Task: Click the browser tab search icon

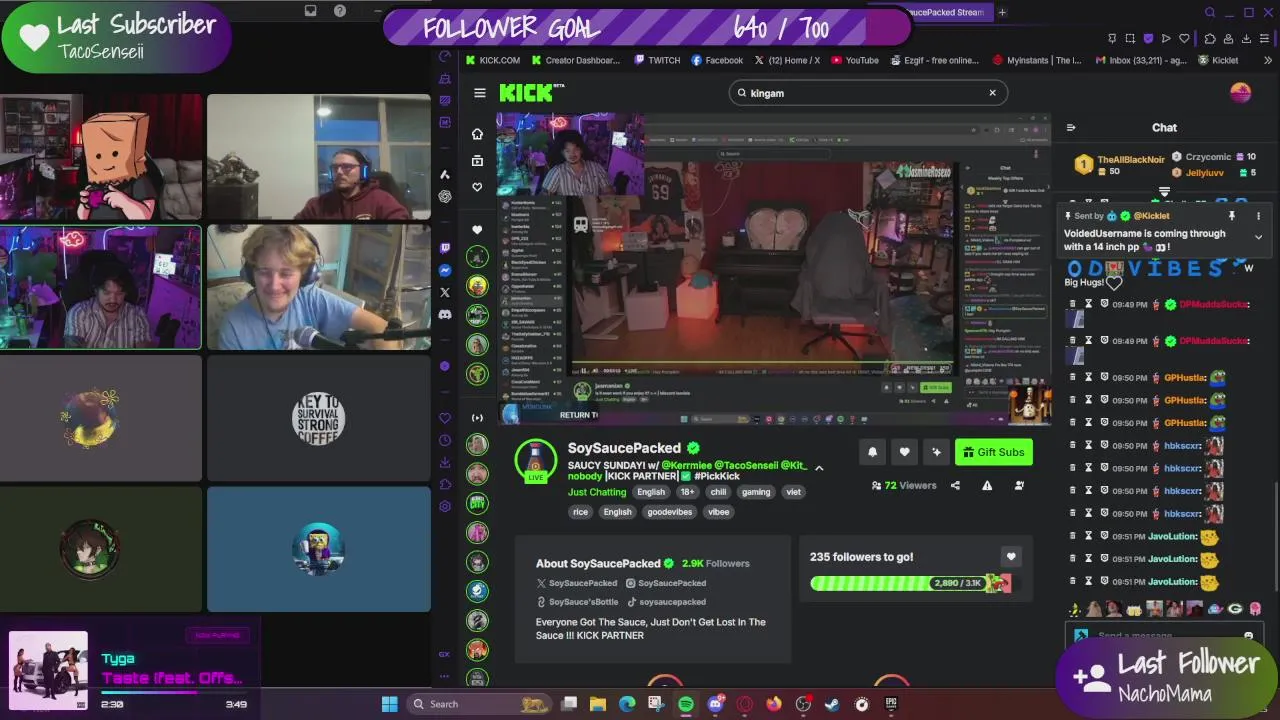Action: click(1210, 12)
